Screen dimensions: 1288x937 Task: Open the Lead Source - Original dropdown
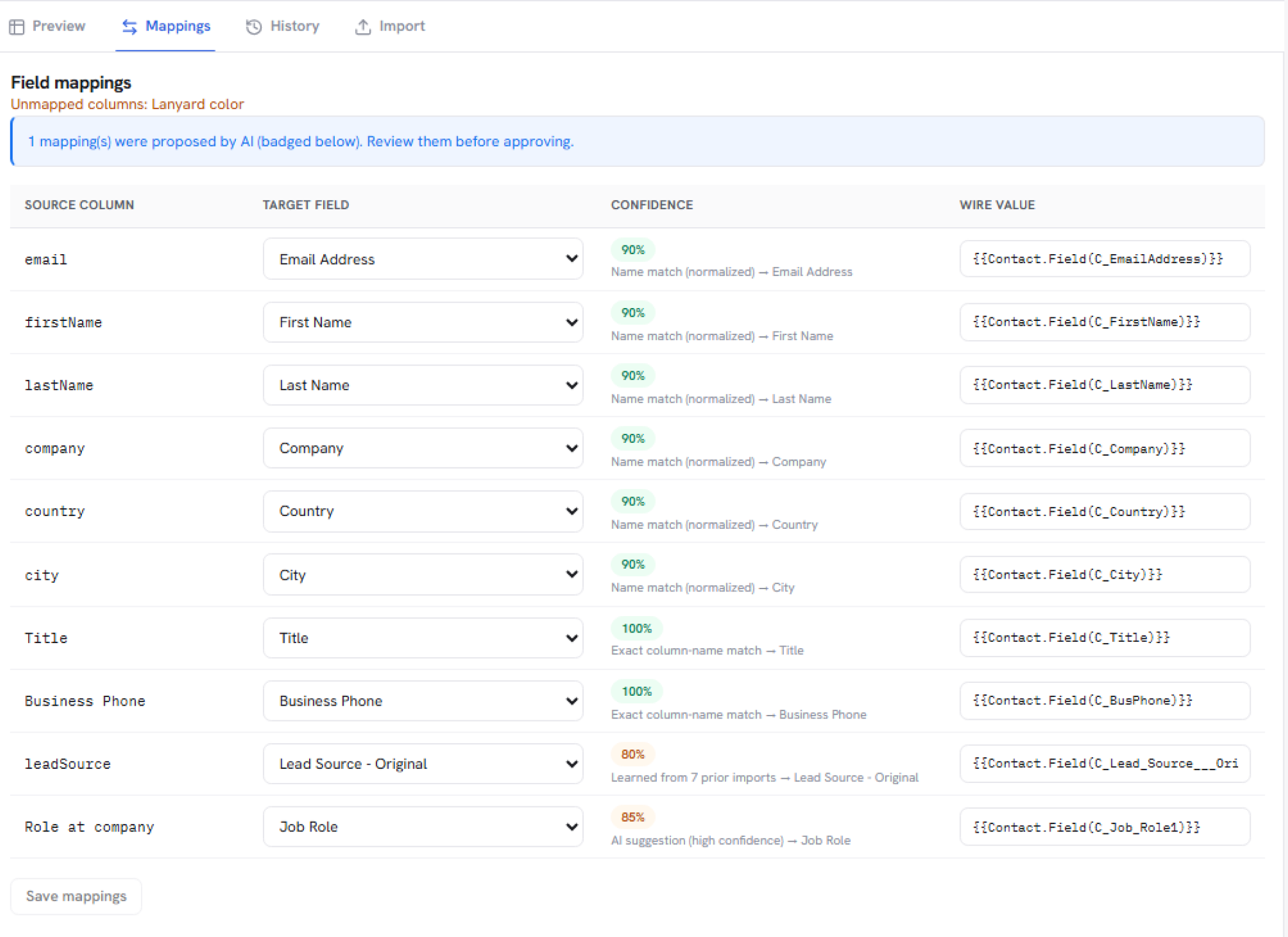pyautogui.click(x=423, y=764)
